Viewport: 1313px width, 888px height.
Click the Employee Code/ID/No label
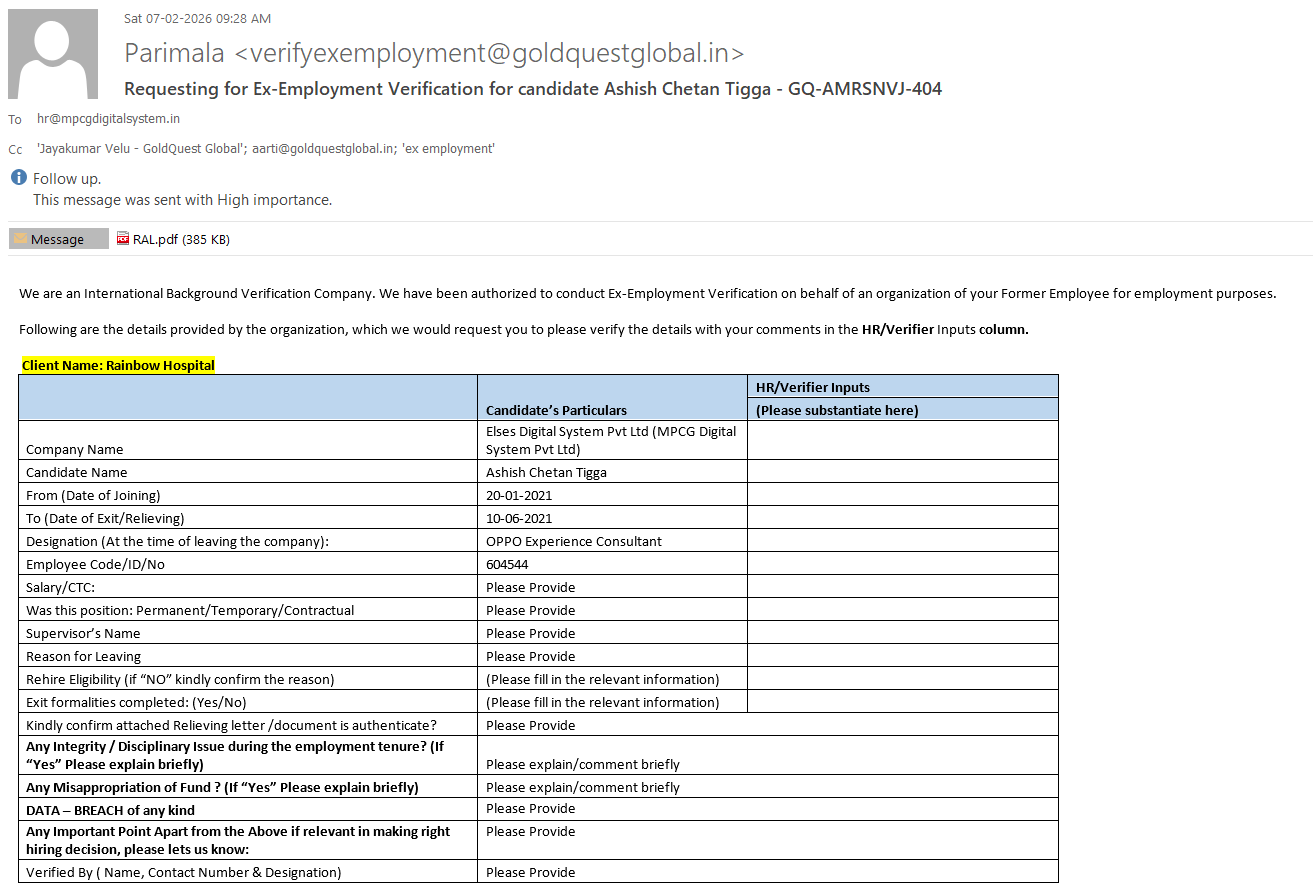pos(95,564)
